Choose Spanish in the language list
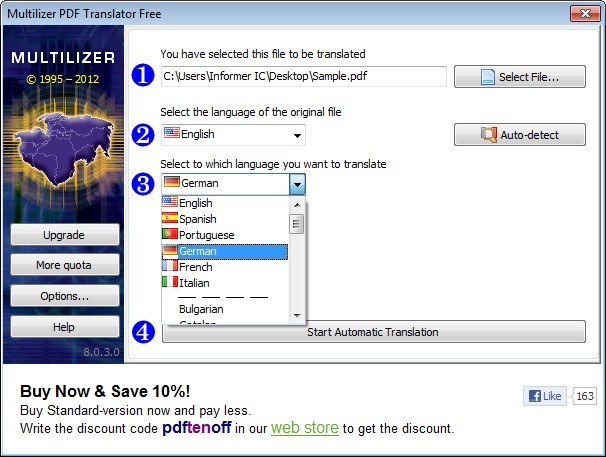Image resolution: width=606 pixels, height=457 pixels. pyautogui.click(x=225, y=219)
